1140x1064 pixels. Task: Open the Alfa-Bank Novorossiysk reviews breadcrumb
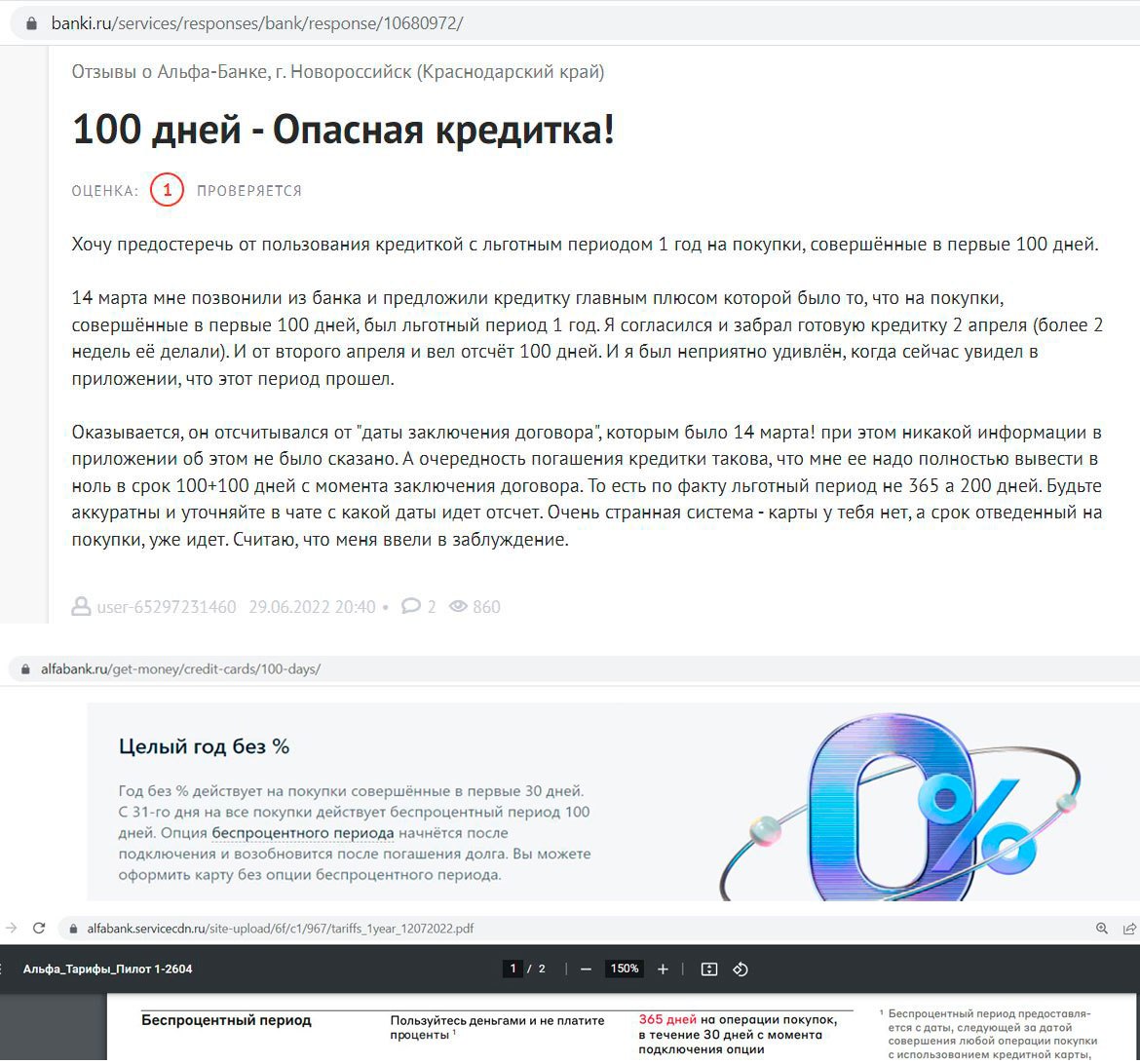[337, 72]
